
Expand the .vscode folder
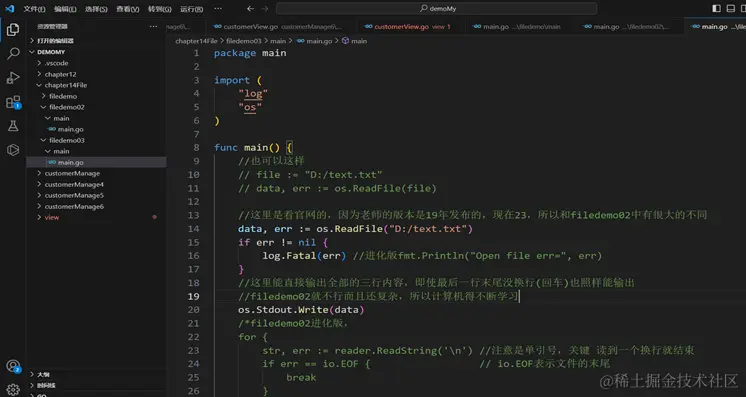pyautogui.click(x=96, y=63)
